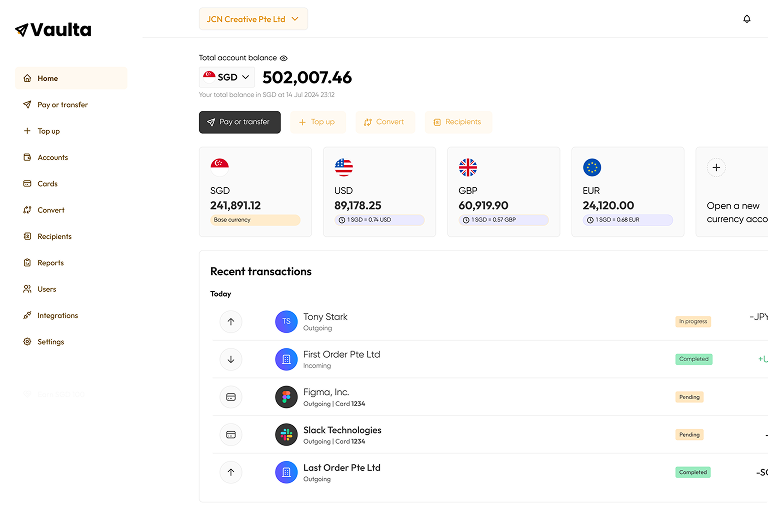Open the Tony Stark transaction
The height and width of the screenshot is (508, 768).
click(490, 322)
